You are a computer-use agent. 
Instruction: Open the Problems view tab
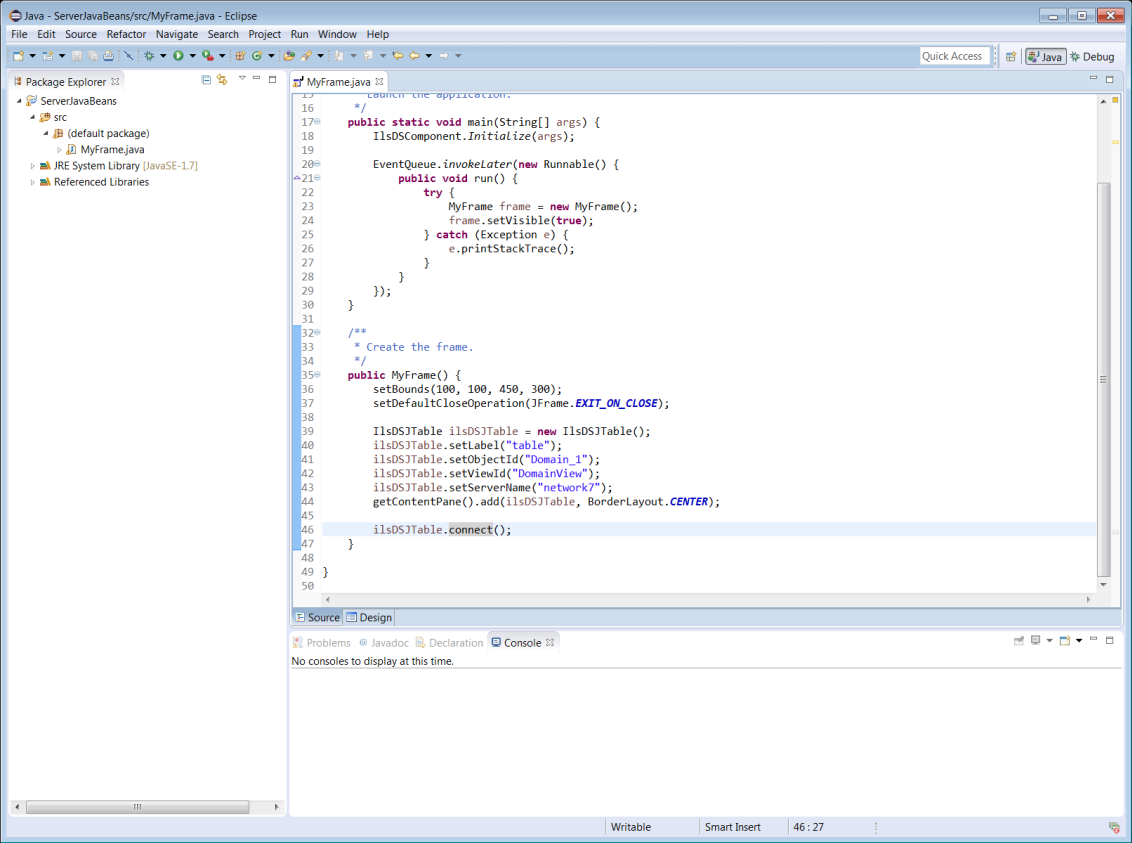[x=322, y=643]
